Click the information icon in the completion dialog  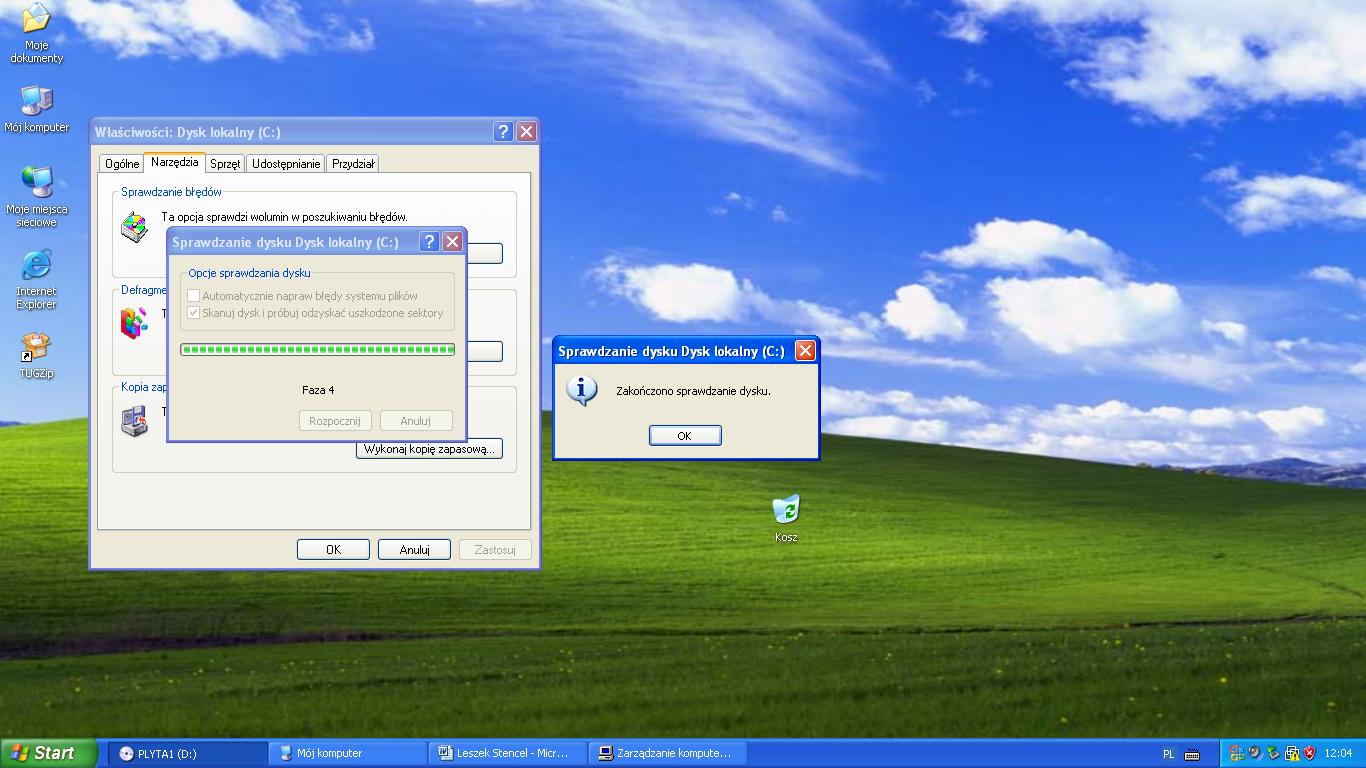coord(582,390)
